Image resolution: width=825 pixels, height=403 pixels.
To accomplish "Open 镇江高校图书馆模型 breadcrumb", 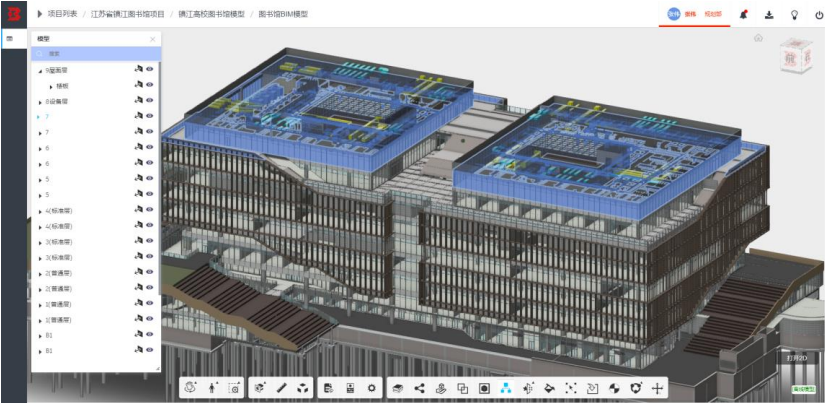I will point(212,14).
